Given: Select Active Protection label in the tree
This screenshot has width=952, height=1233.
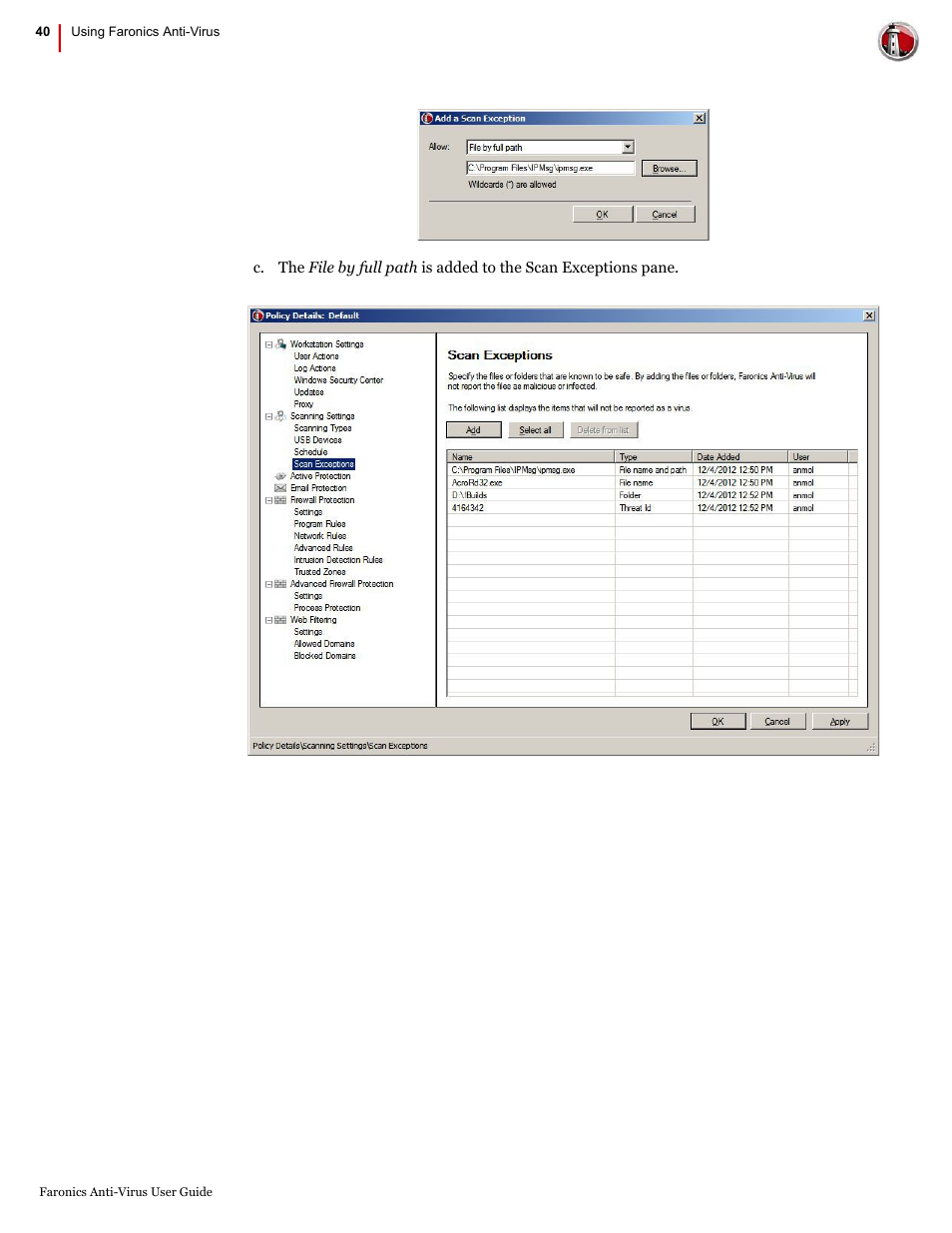Looking at the screenshot, I should pyautogui.click(x=320, y=476).
